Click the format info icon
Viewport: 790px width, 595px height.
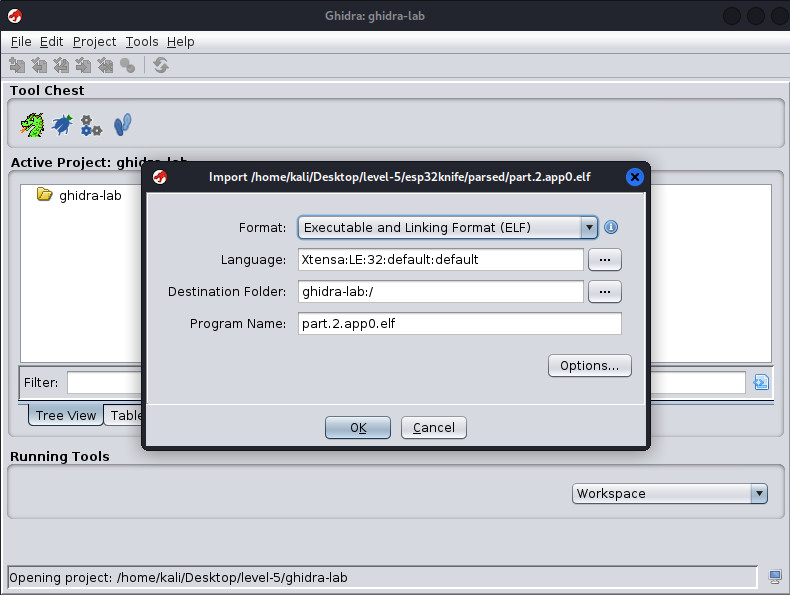(611, 228)
